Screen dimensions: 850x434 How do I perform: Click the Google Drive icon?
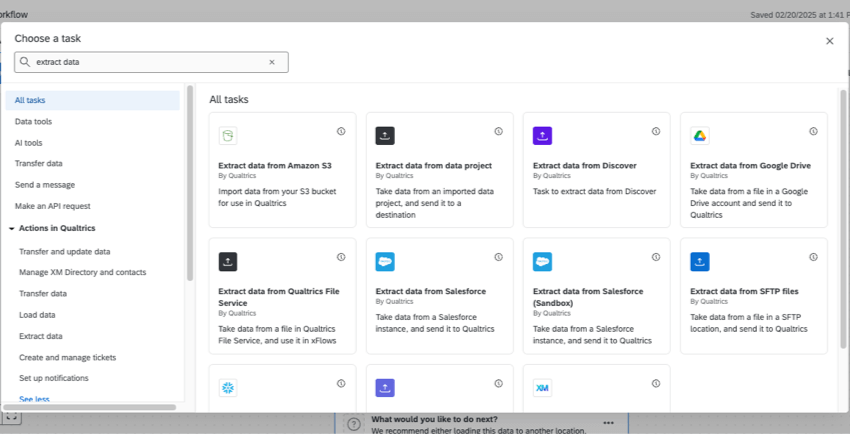pos(699,136)
